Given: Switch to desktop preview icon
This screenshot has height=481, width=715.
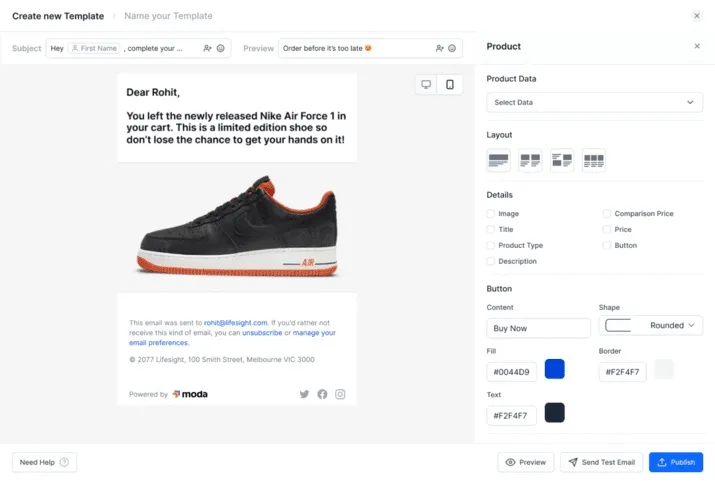Looking at the screenshot, I should [426, 84].
